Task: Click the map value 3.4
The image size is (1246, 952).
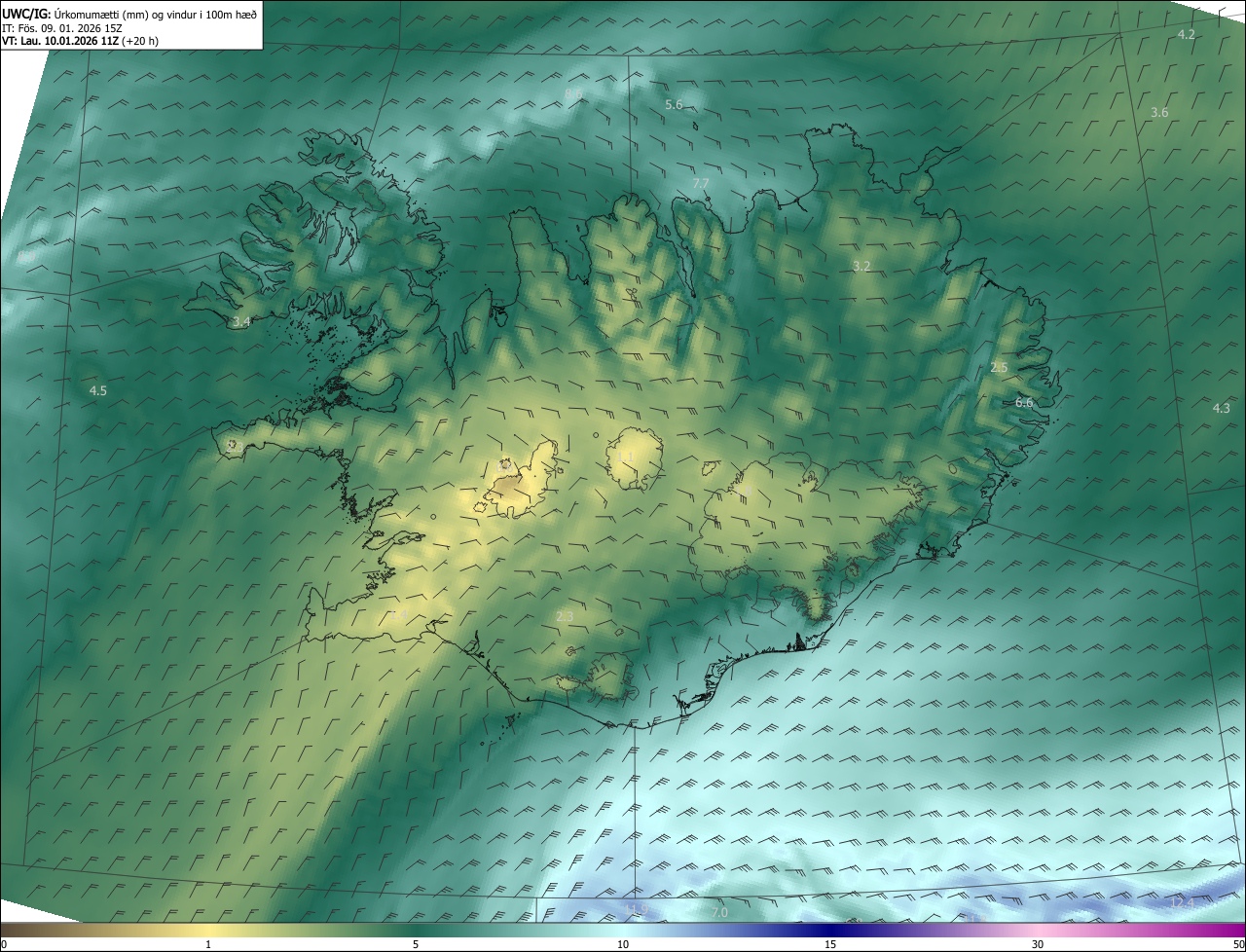Action: (241, 321)
